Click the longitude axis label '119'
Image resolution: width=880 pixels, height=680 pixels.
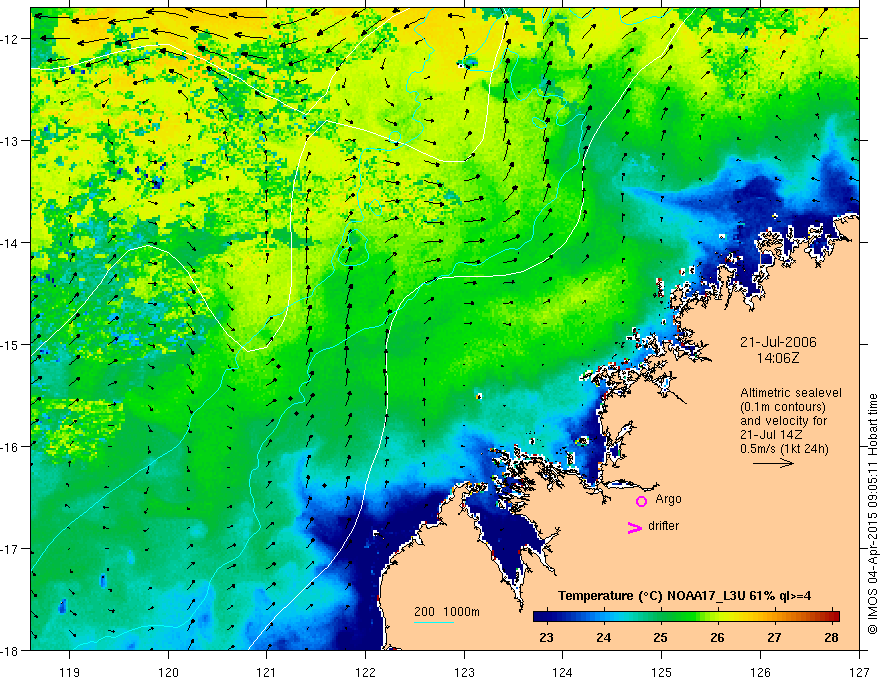pyautogui.click(x=70, y=672)
